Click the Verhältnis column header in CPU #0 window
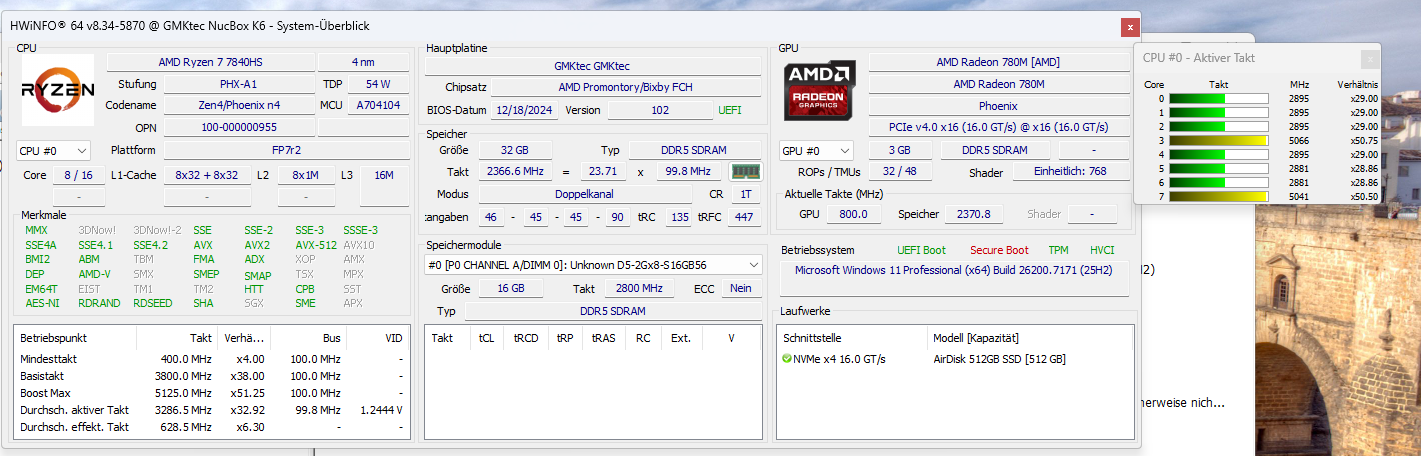 pyautogui.click(x=1357, y=85)
